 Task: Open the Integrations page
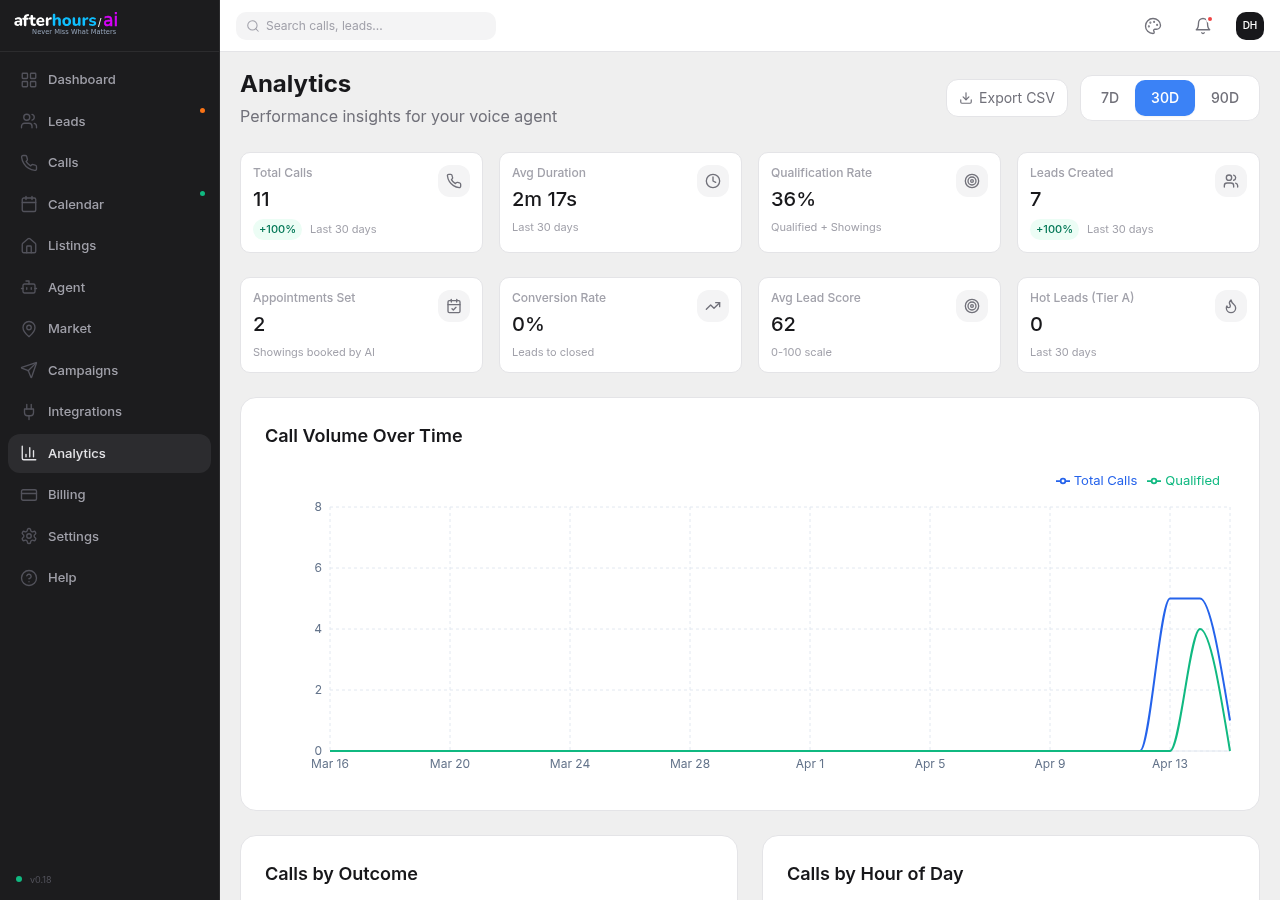point(85,411)
